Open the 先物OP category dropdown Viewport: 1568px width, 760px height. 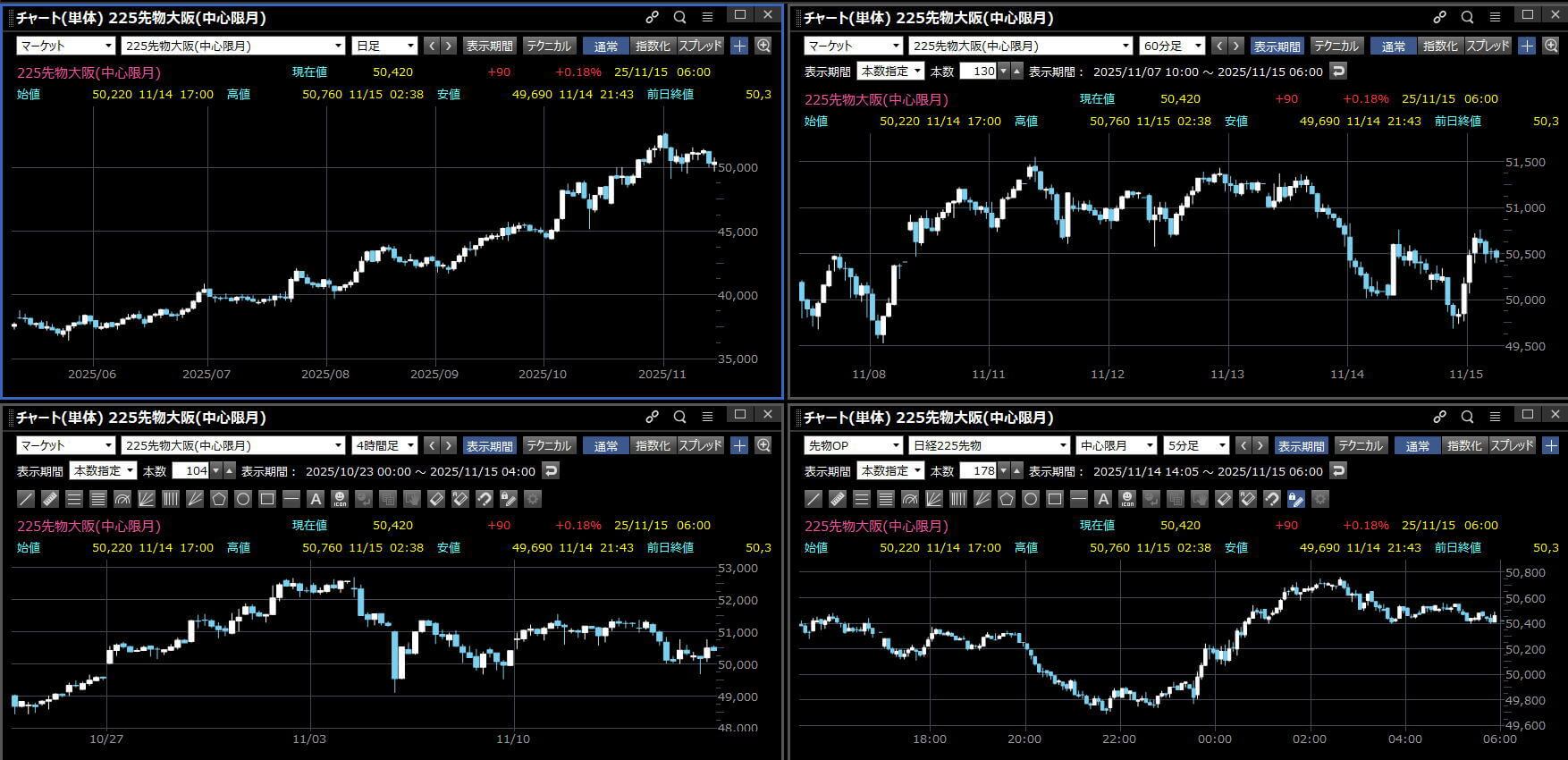(854, 445)
